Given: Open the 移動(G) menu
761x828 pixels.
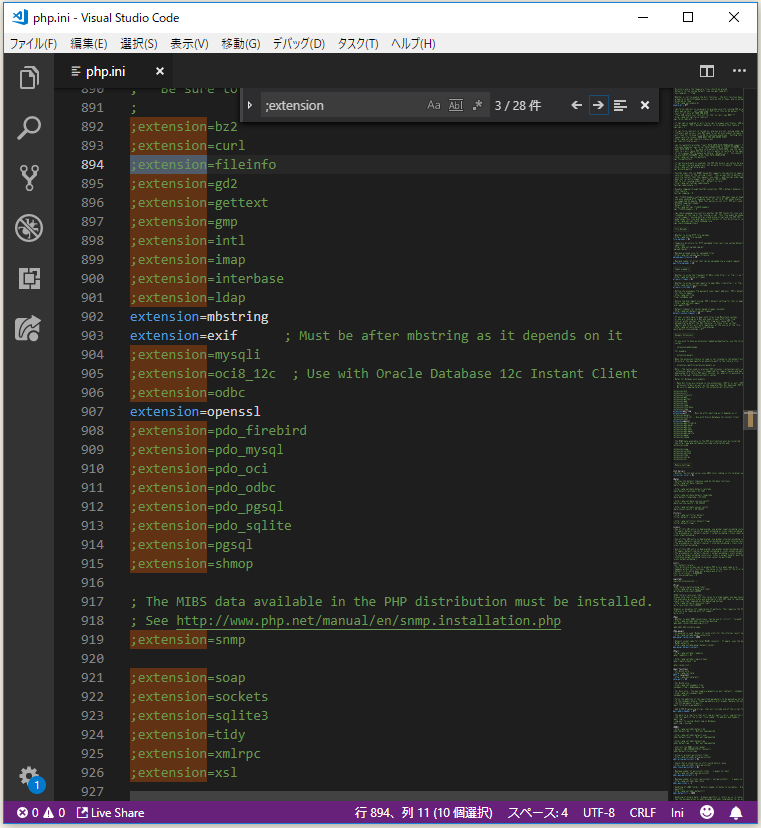Looking at the screenshot, I should 241,44.
